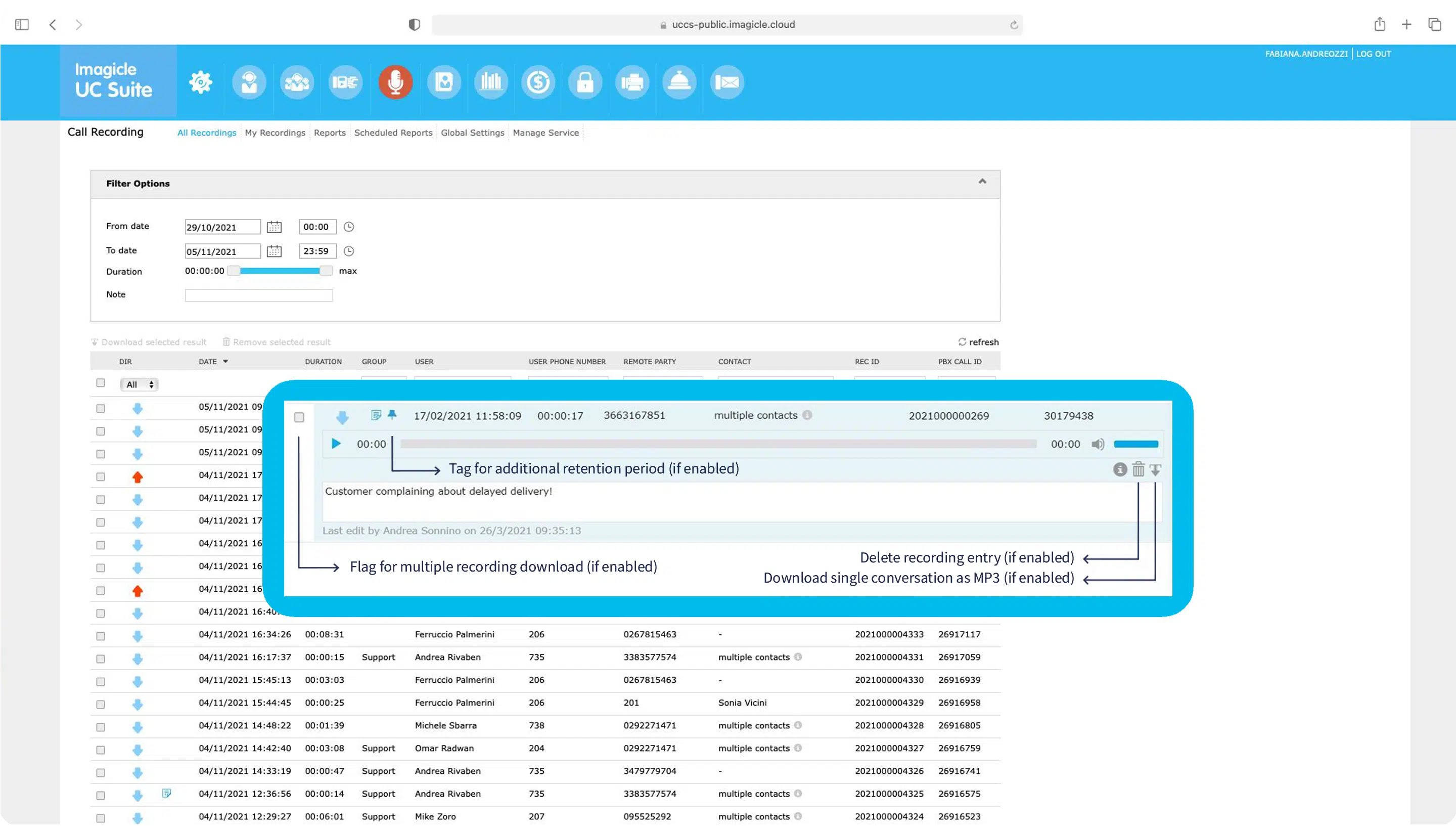The image size is (1456, 830).
Task: Switch to the My Recordings tab
Action: (275, 133)
